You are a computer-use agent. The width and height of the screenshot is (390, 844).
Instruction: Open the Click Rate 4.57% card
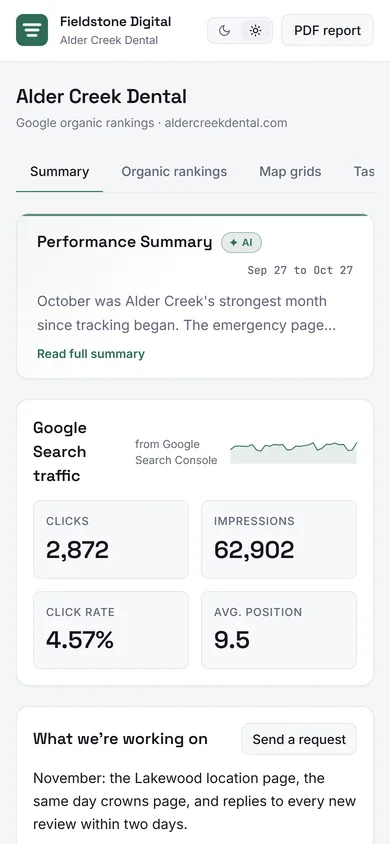(111, 630)
